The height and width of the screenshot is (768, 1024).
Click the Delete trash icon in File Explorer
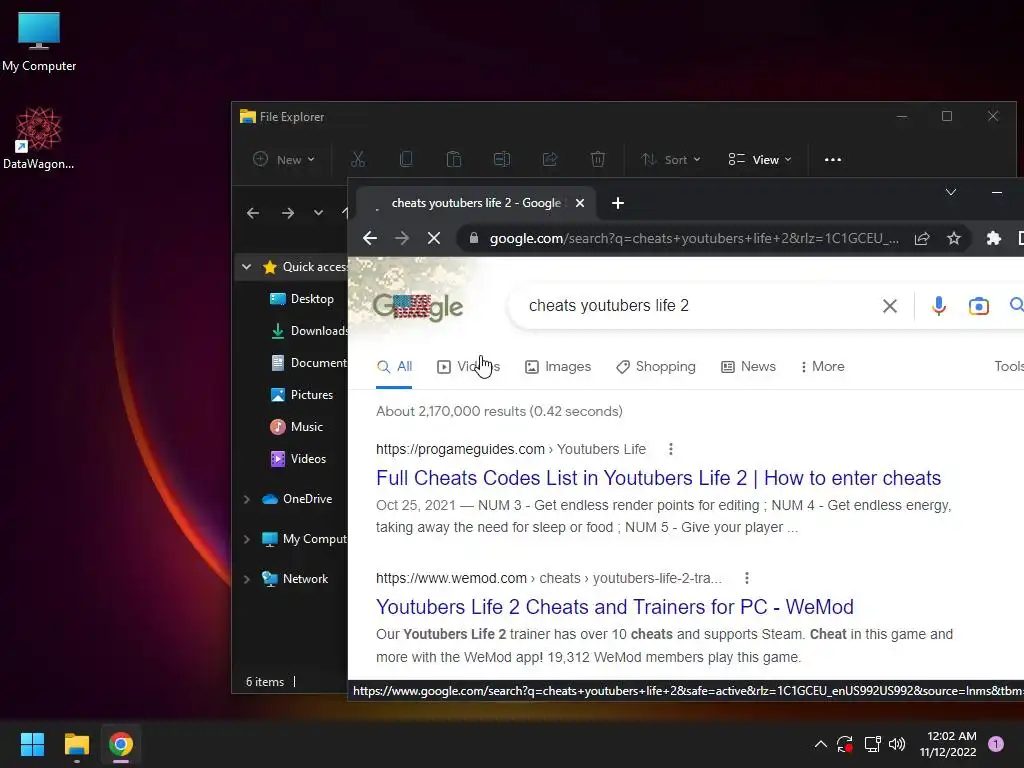click(598, 159)
